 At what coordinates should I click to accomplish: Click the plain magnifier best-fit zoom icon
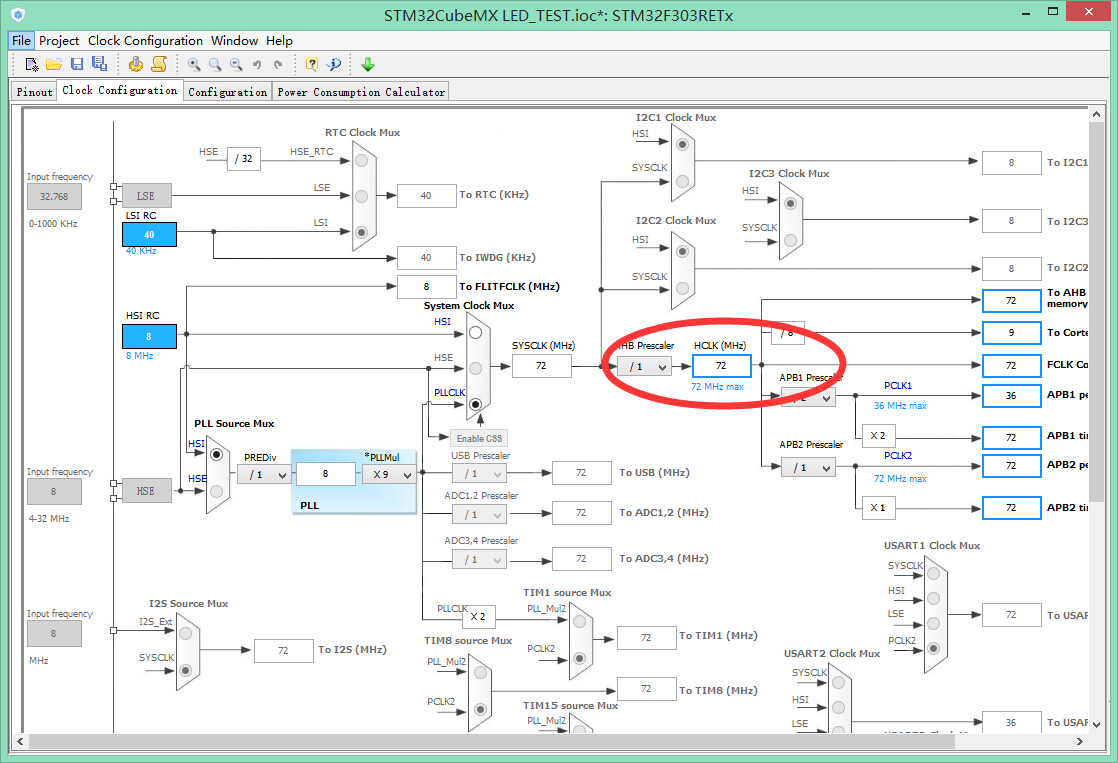[x=215, y=64]
